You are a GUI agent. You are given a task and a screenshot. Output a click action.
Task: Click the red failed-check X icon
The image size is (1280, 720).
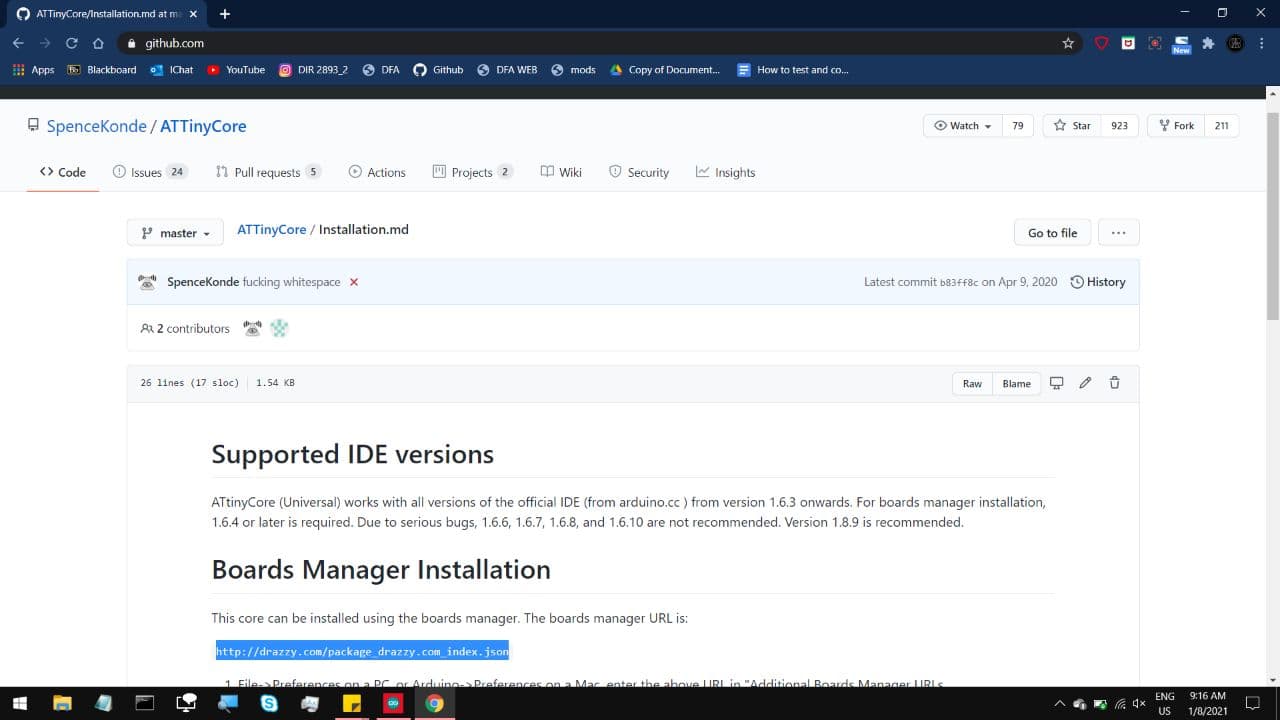[354, 282]
